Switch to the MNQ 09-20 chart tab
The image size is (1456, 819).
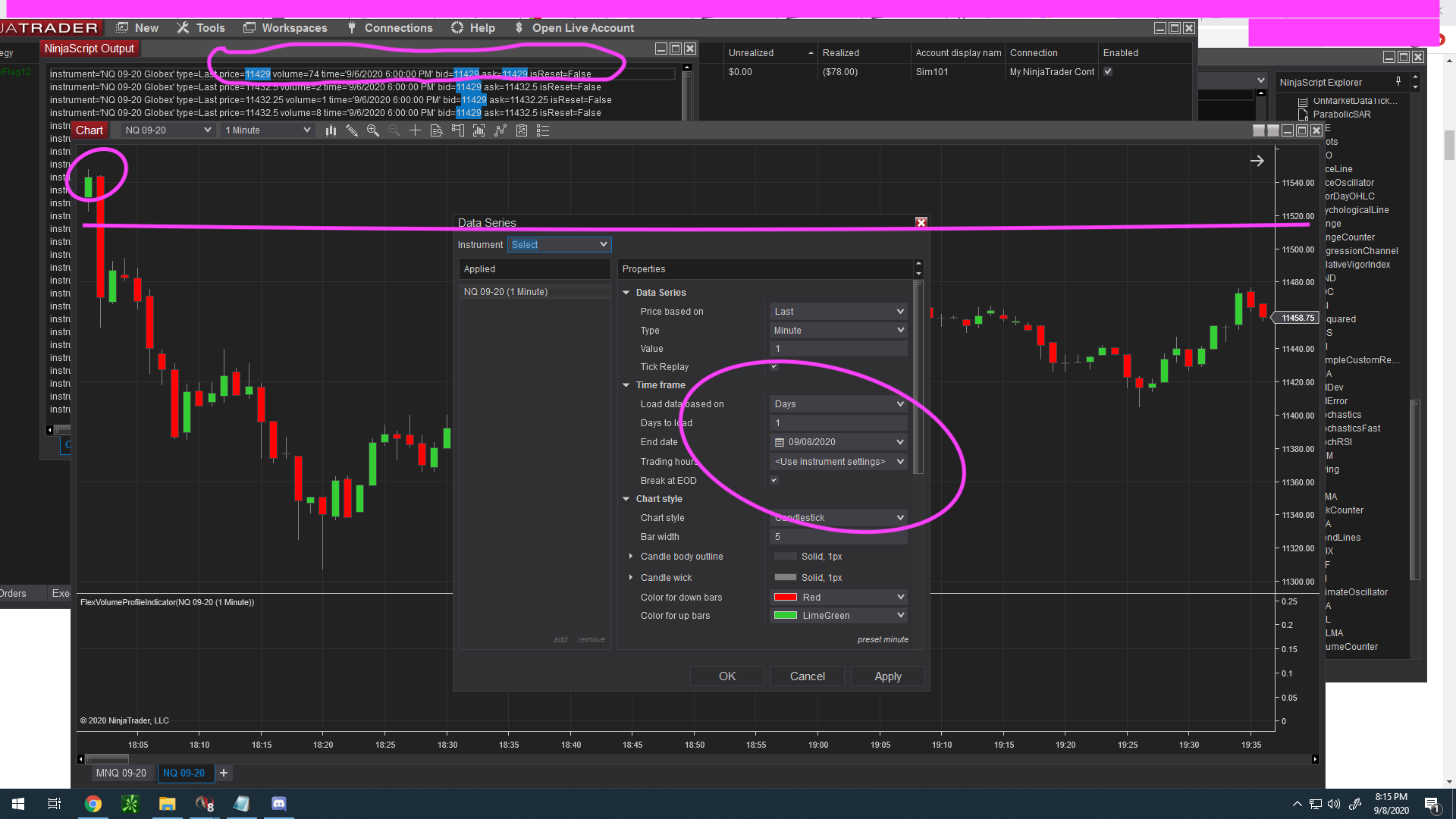point(121,773)
